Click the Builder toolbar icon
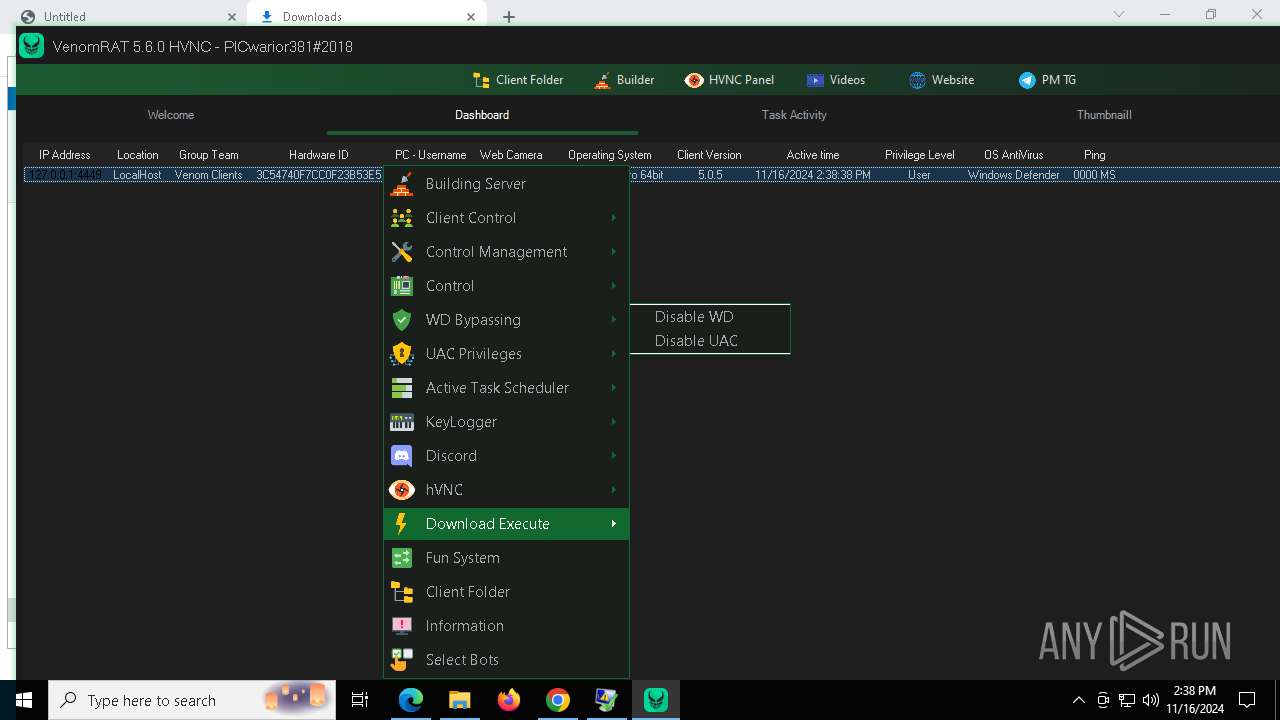1280x720 pixels. tap(602, 80)
